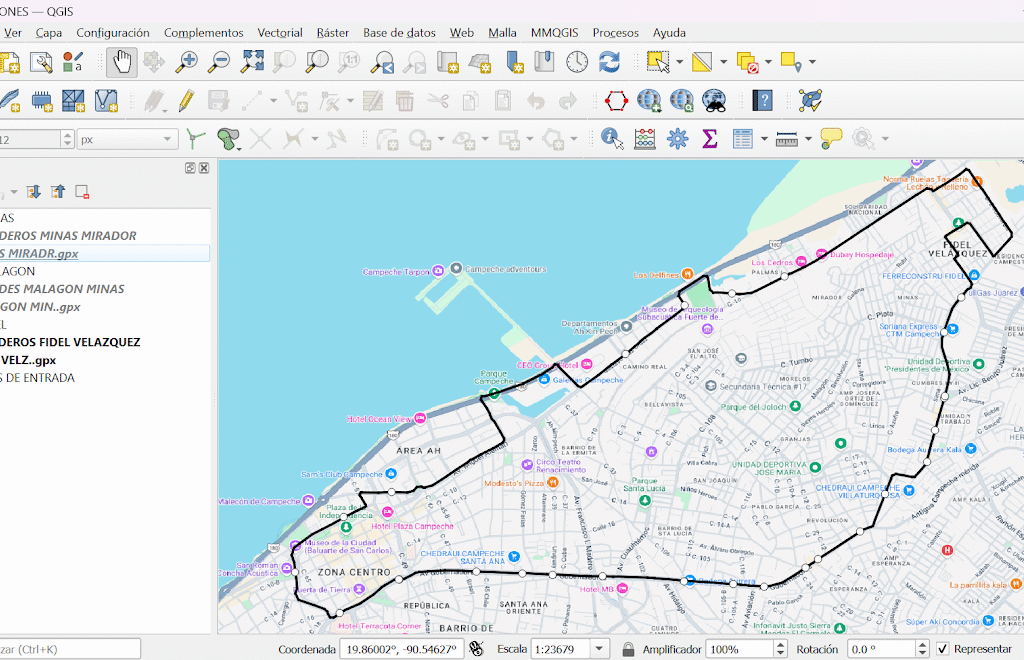1024x660 pixels.
Task: Click the Zoom In magnifier tool
Action: (187, 62)
